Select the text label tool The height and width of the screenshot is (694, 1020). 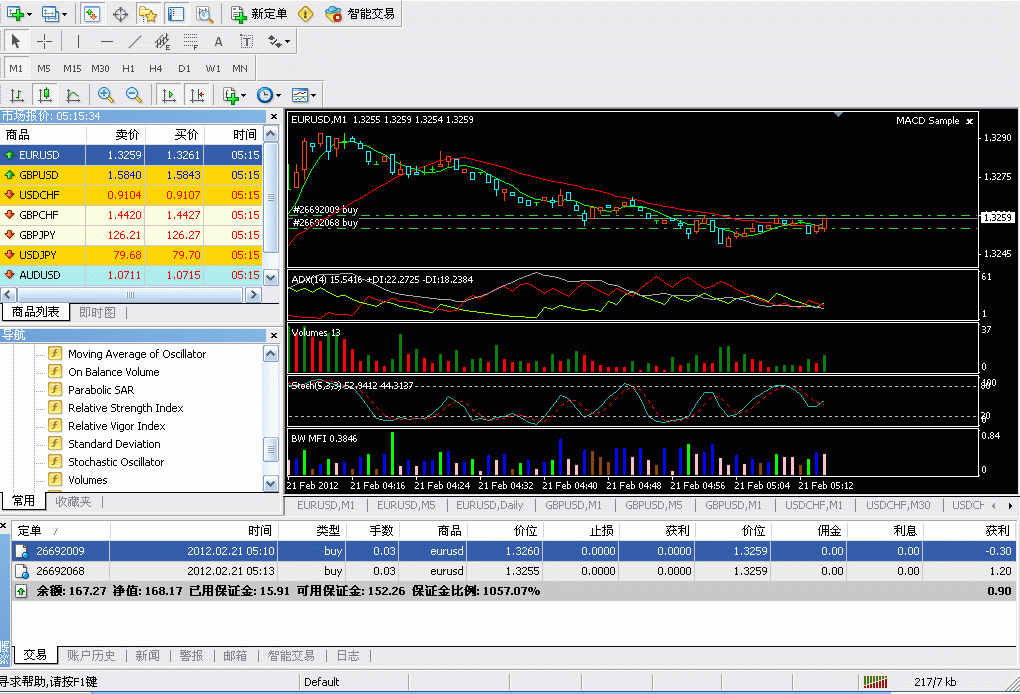point(218,41)
